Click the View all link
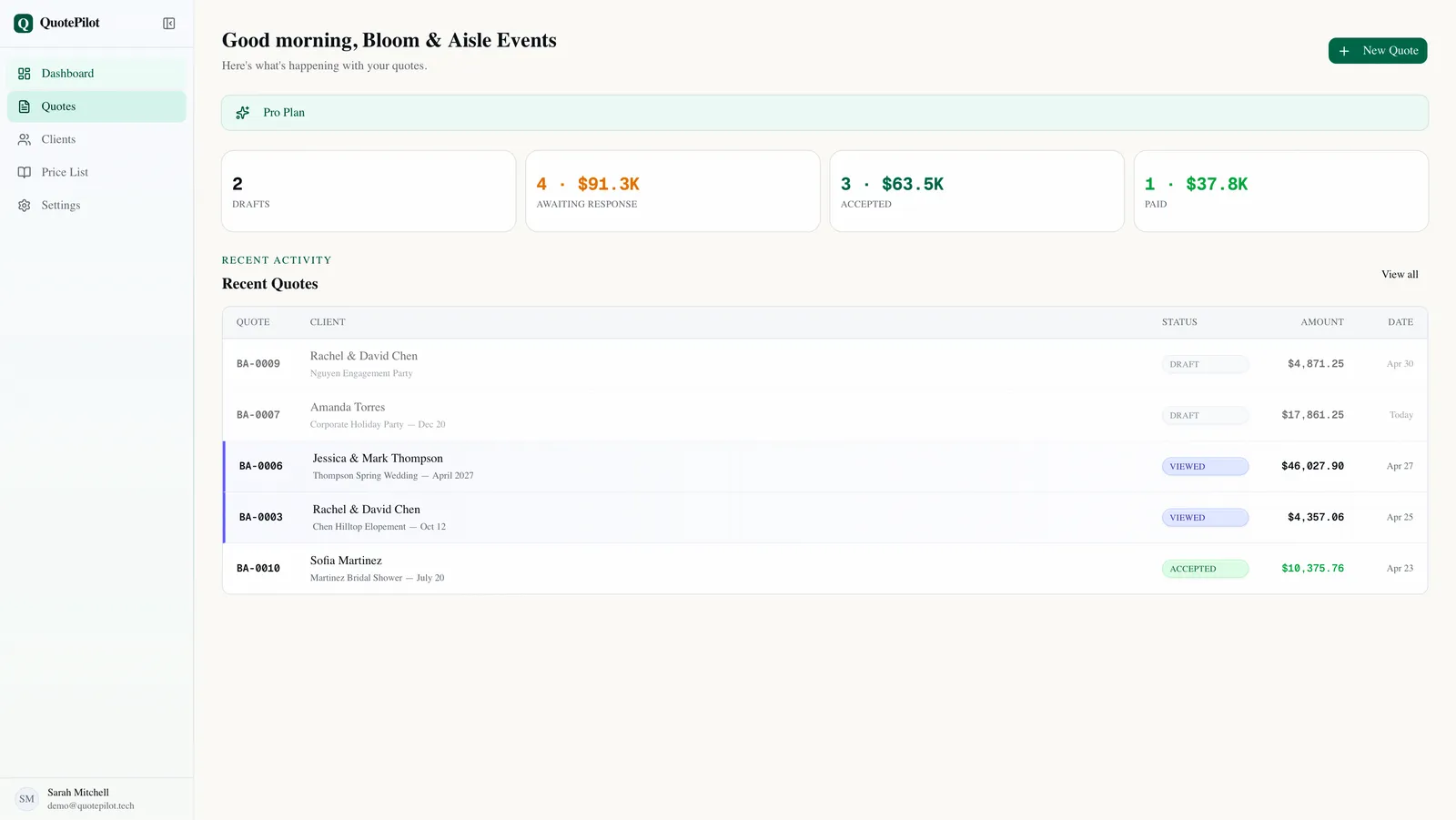The width and height of the screenshot is (1456, 820). tap(1400, 275)
